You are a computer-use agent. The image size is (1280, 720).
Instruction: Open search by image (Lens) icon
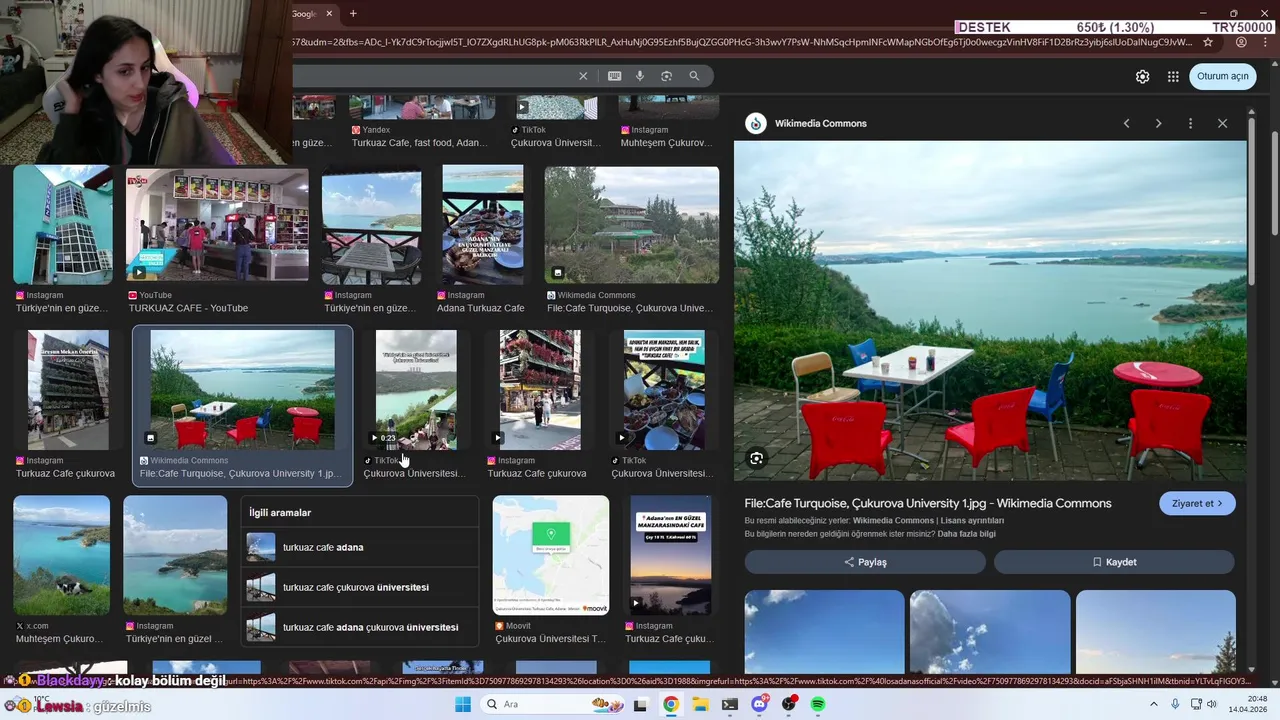click(x=666, y=76)
